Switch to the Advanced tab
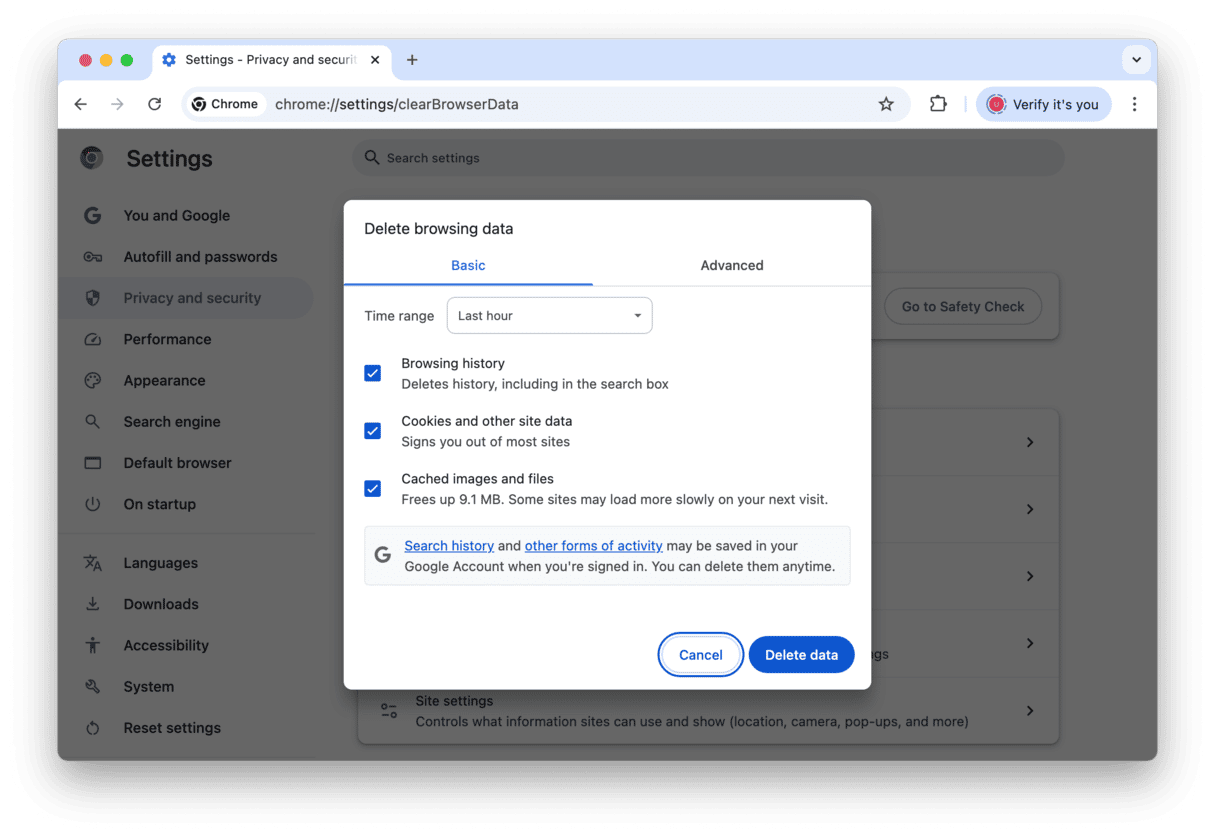The height and width of the screenshot is (837, 1215). point(732,265)
